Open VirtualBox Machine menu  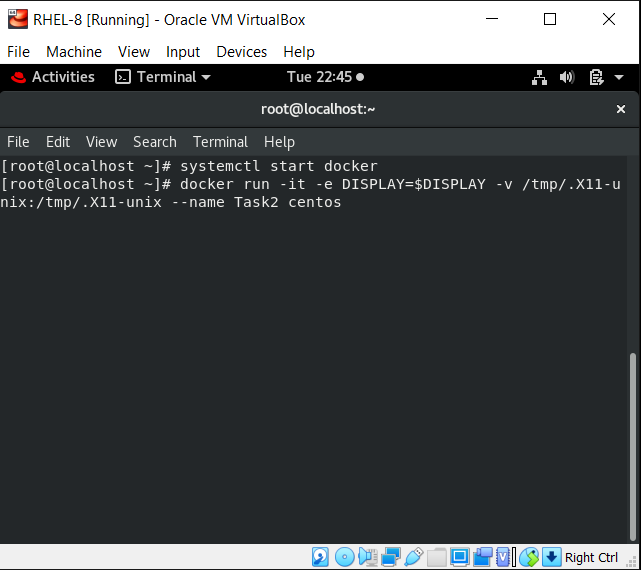click(x=74, y=52)
